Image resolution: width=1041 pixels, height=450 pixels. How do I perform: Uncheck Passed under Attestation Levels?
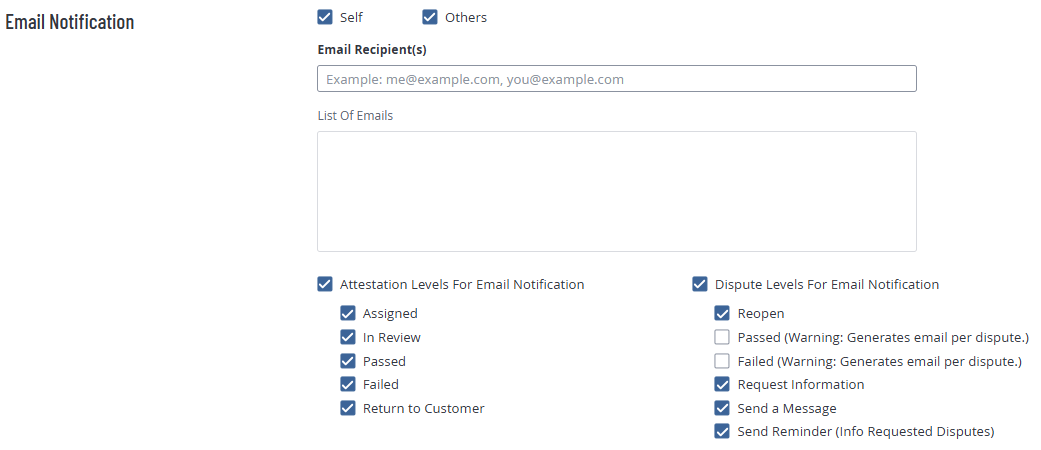348,361
